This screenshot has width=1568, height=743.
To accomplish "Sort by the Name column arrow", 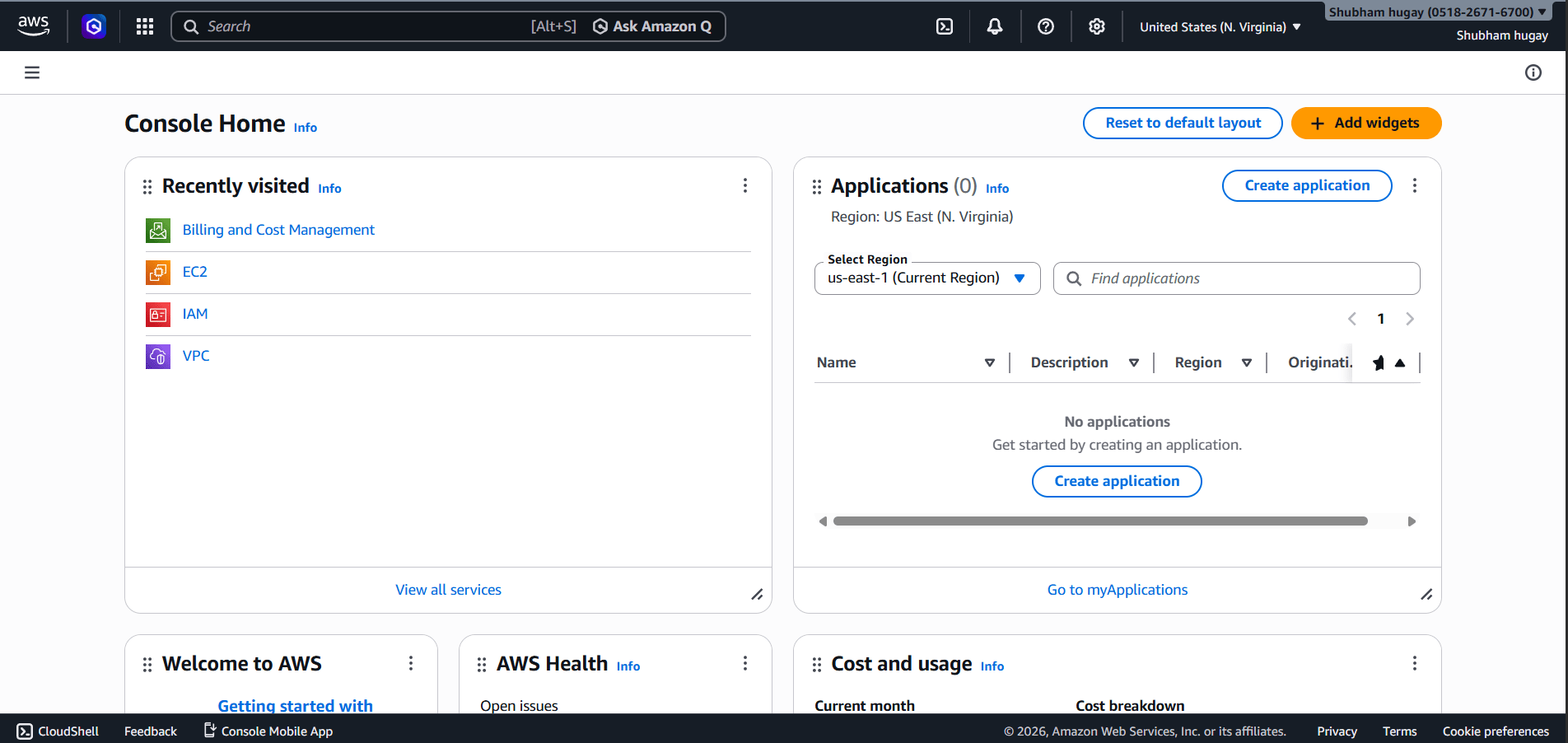I will click(x=990, y=362).
